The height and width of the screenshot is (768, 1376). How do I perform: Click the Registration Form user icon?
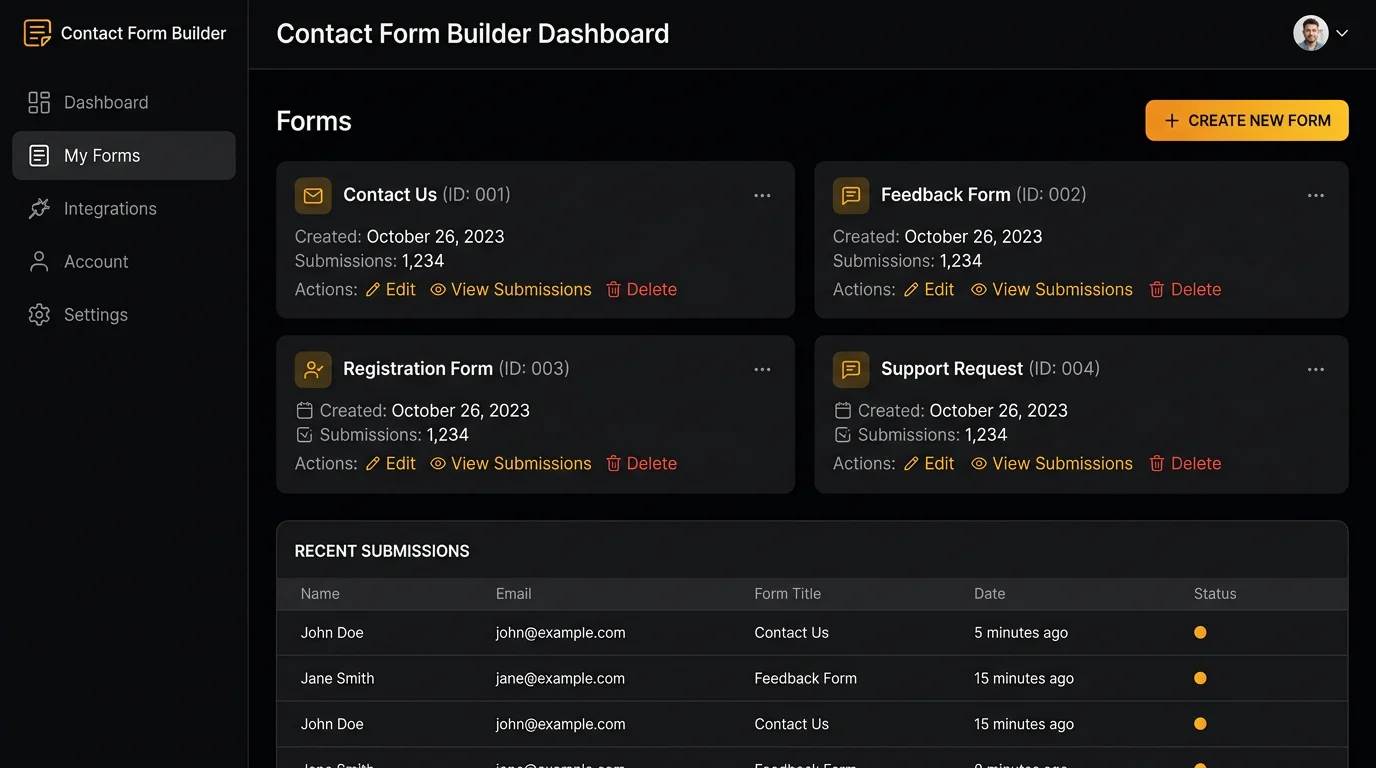coord(313,370)
